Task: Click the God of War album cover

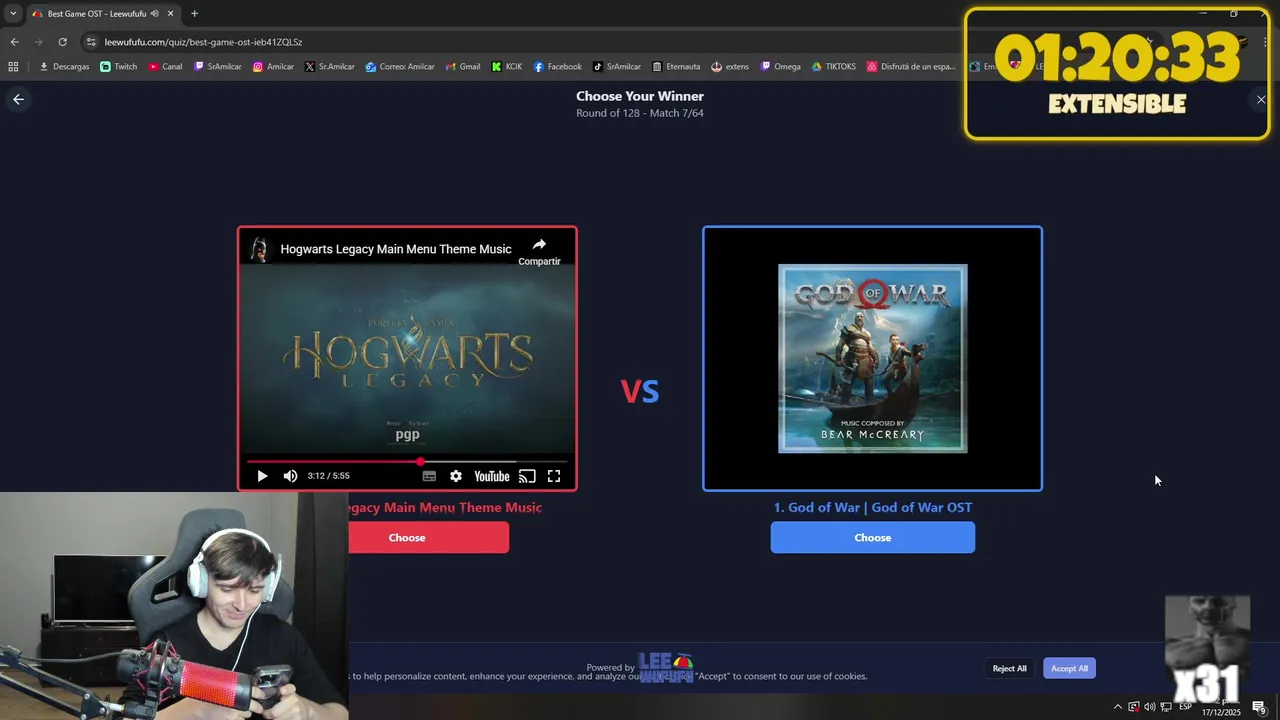Action: [x=872, y=358]
